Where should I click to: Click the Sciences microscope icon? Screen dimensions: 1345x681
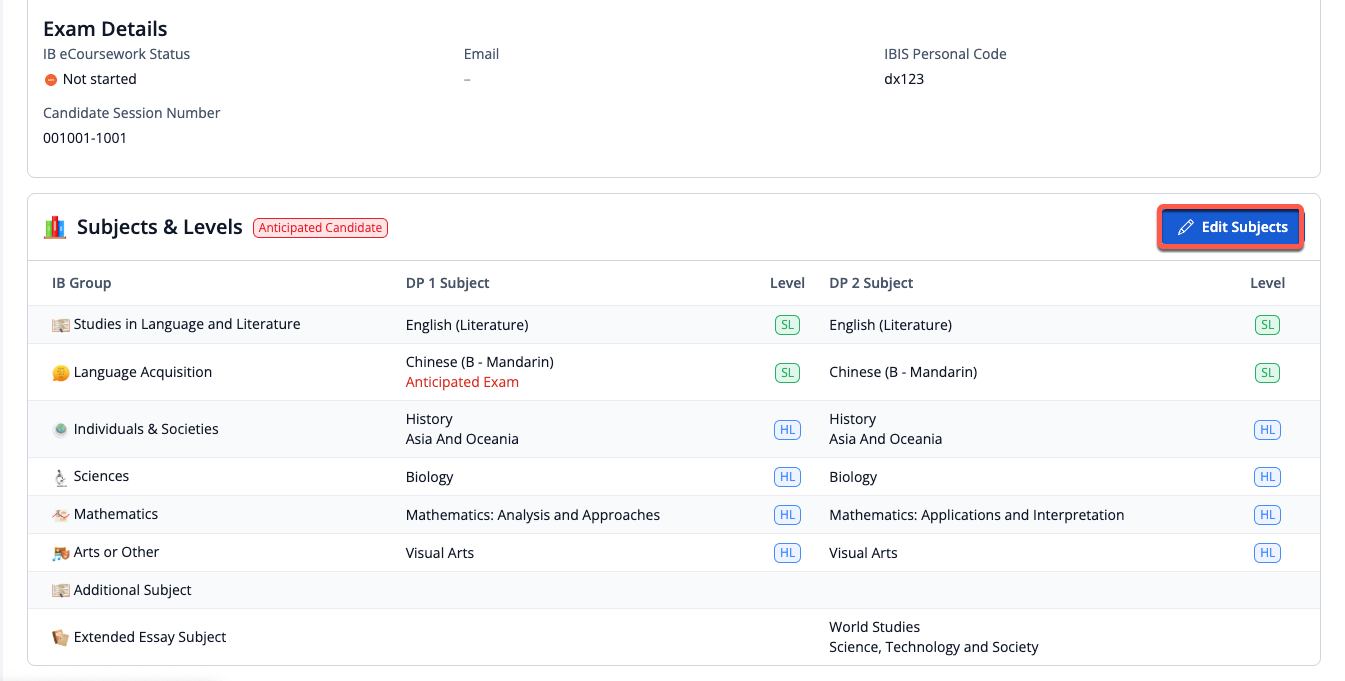[61, 477]
